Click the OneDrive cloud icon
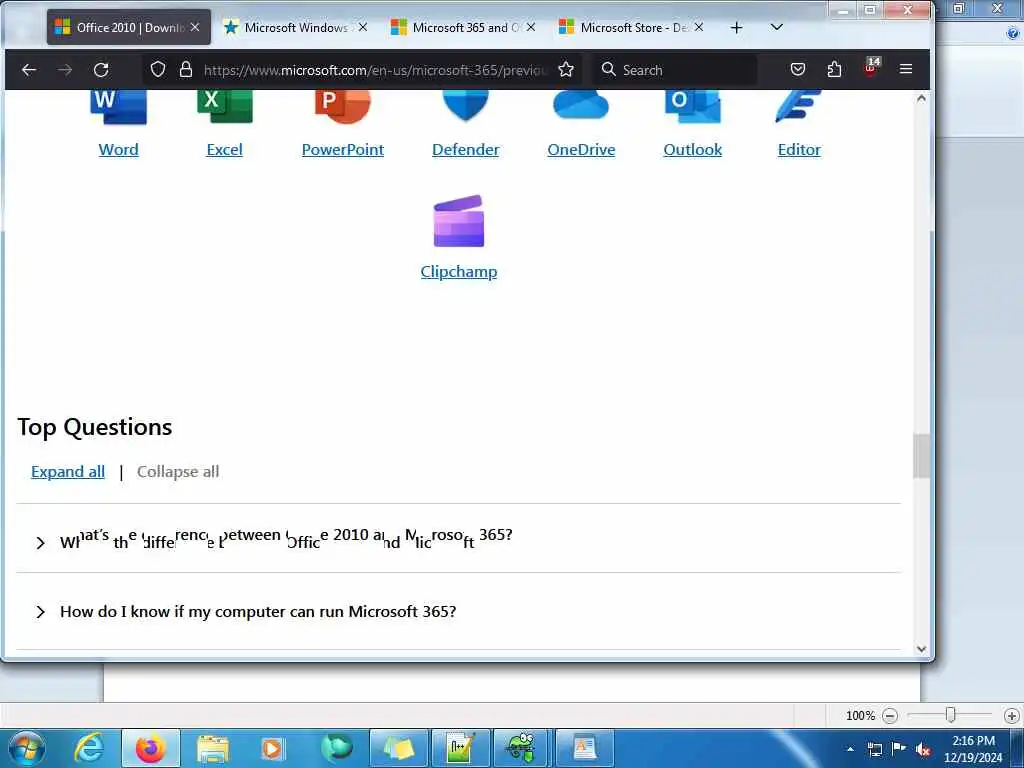The width and height of the screenshot is (1024, 768). [x=581, y=106]
